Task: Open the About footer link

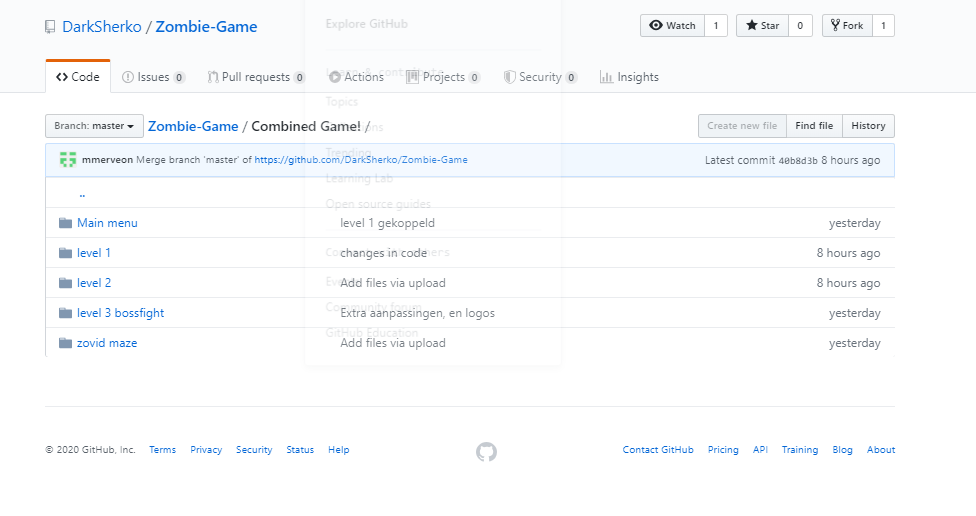Action: point(881,449)
